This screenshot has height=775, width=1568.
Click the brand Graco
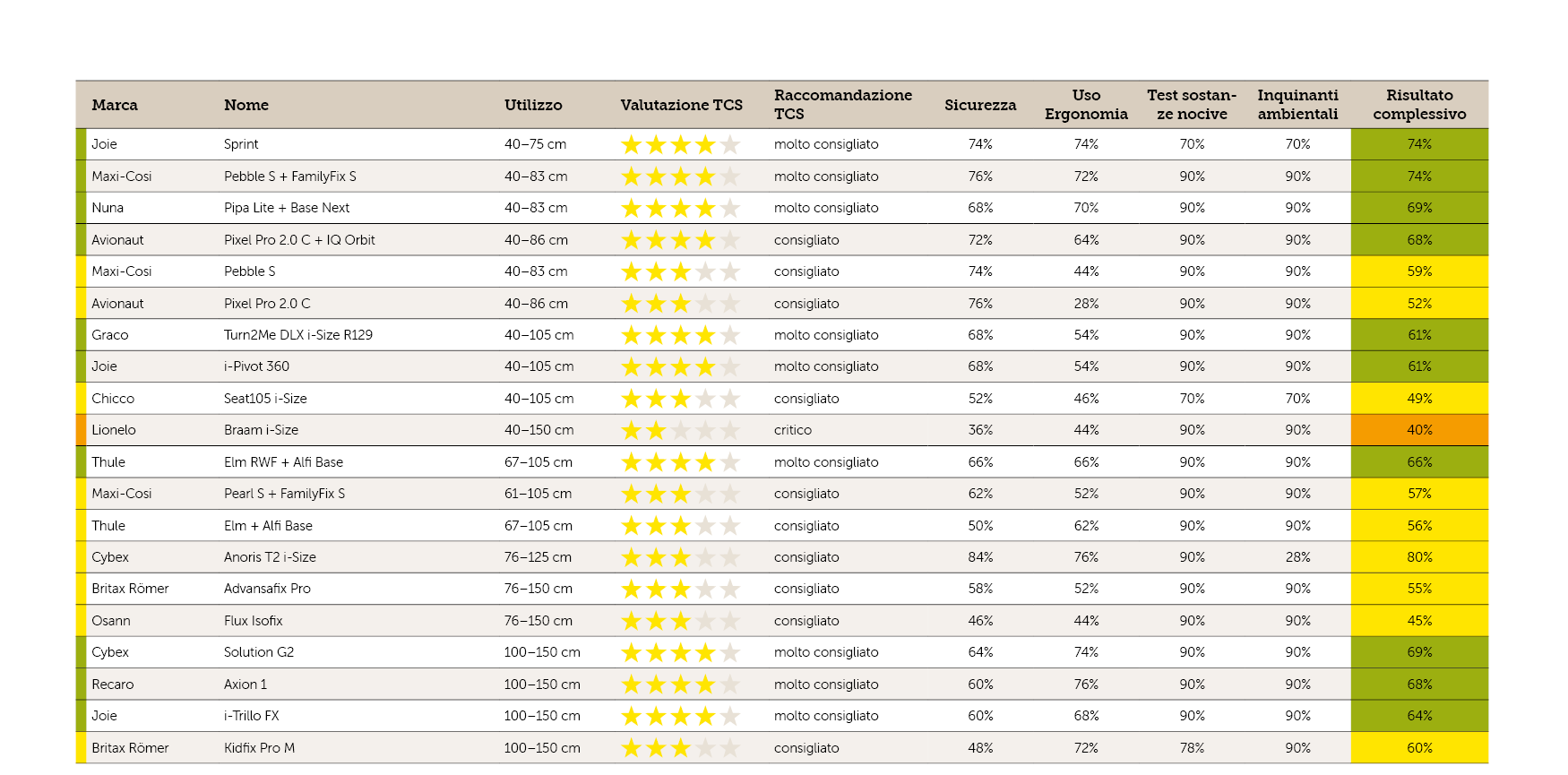pos(110,335)
